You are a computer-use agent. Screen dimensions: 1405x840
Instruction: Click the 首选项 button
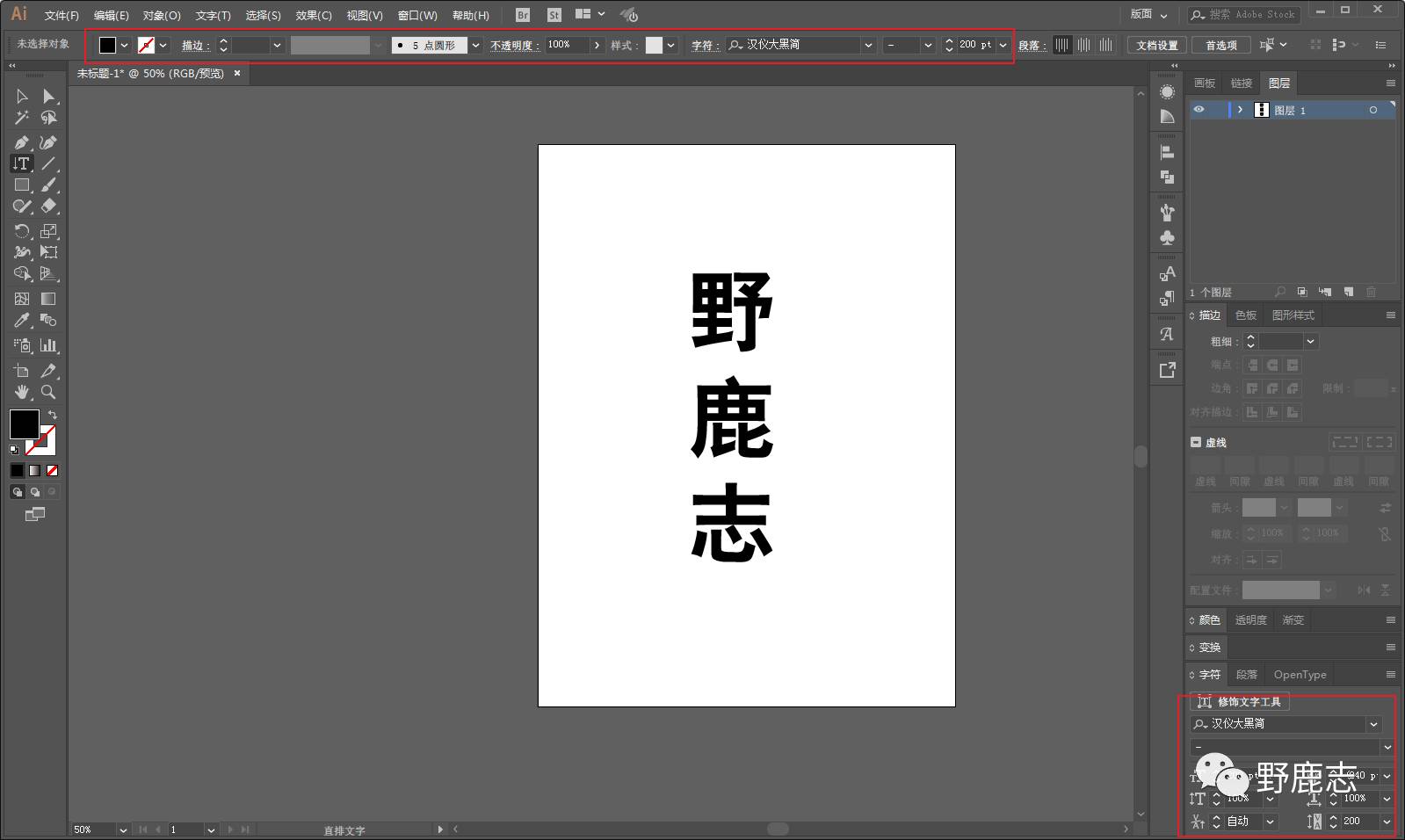[x=1220, y=45]
